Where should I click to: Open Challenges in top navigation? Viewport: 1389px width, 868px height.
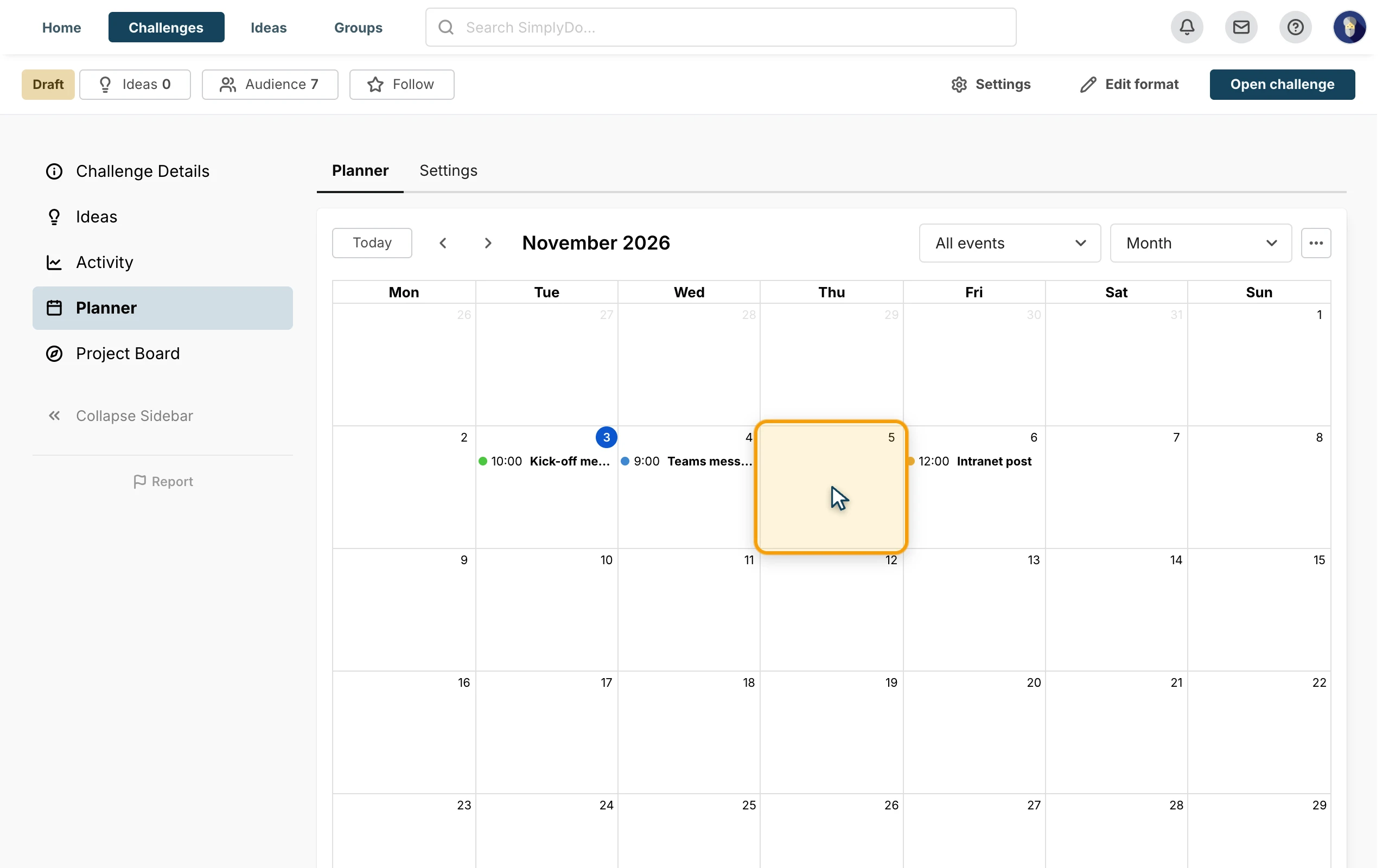(166, 27)
